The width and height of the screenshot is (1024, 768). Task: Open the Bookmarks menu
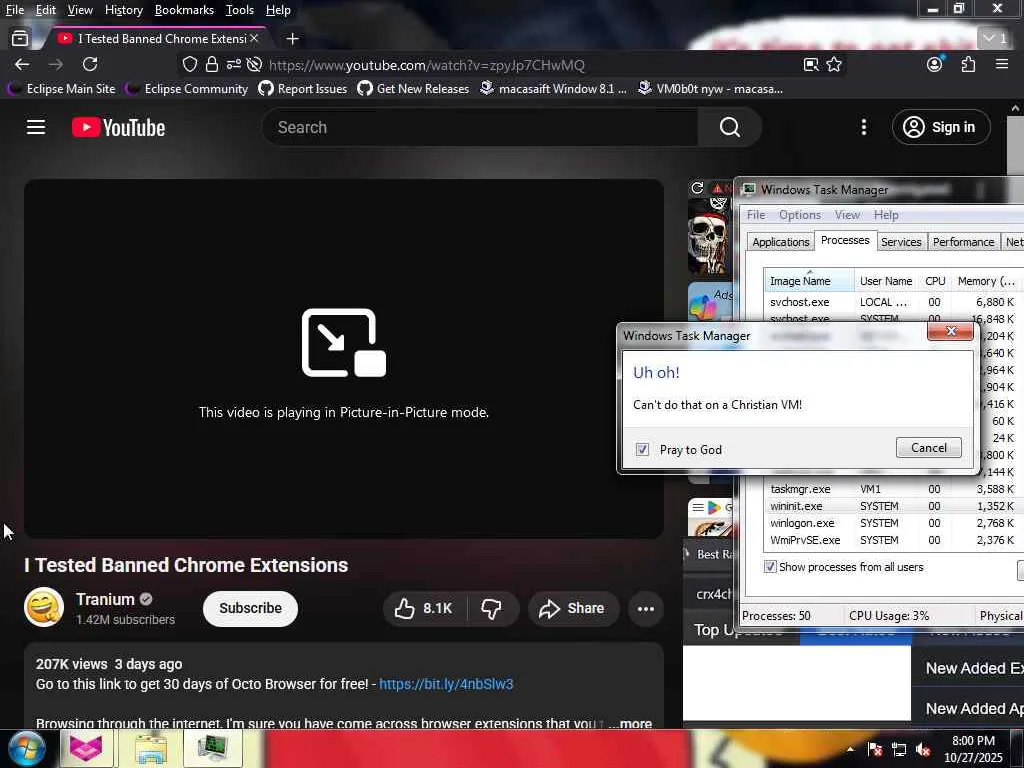[x=184, y=10]
